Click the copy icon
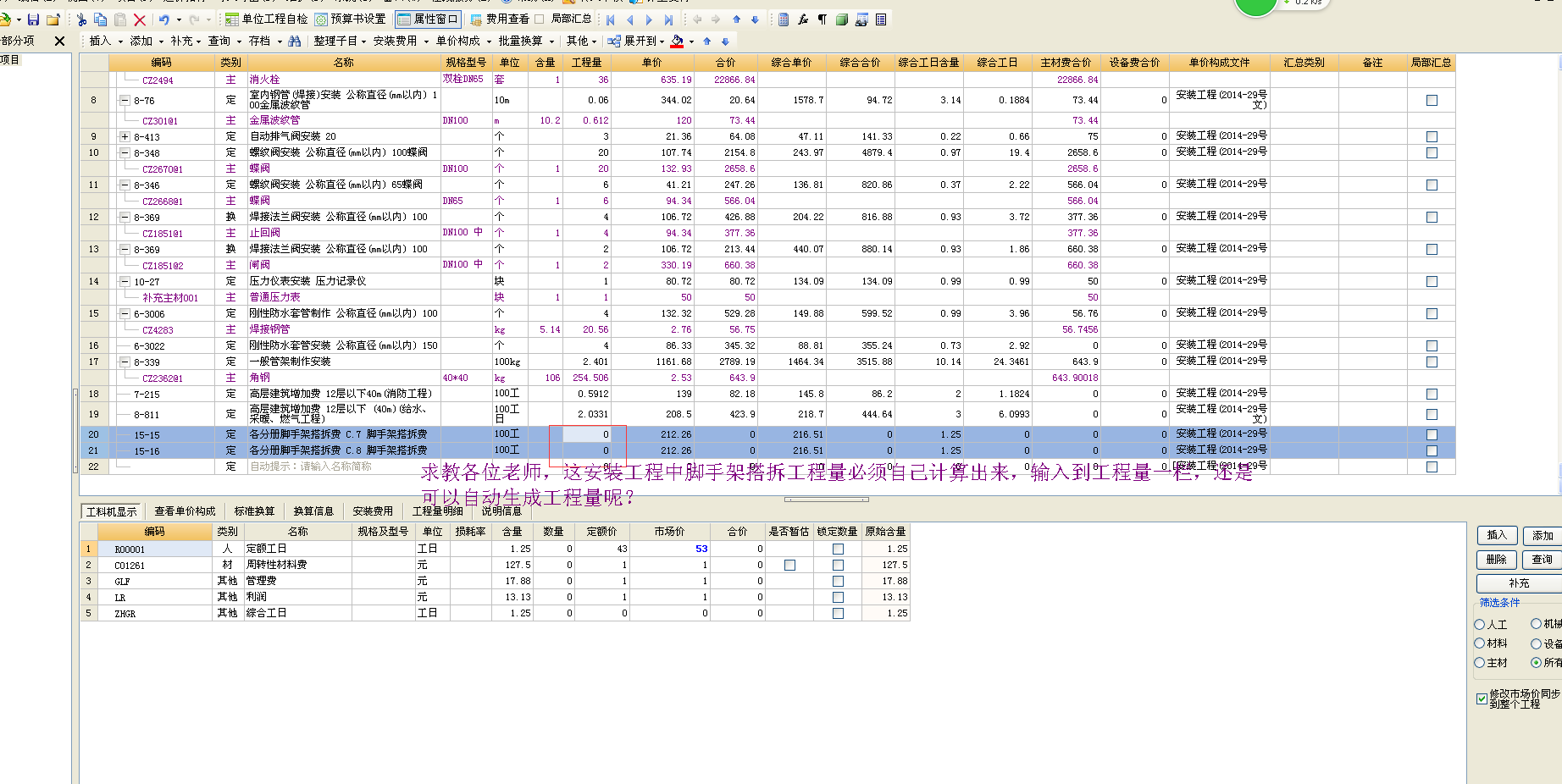 100,19
